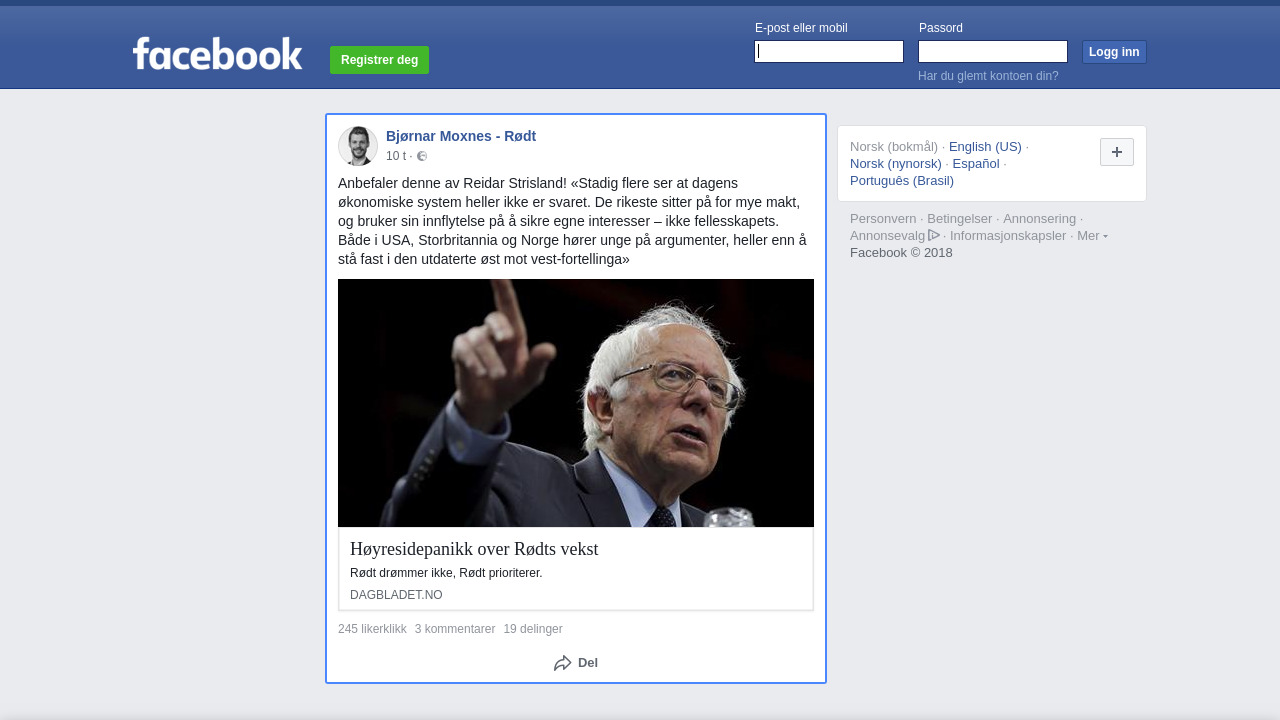Open Personvern footer link
The width and height of the screenshot is (1280, 720).
pos(883,219)
